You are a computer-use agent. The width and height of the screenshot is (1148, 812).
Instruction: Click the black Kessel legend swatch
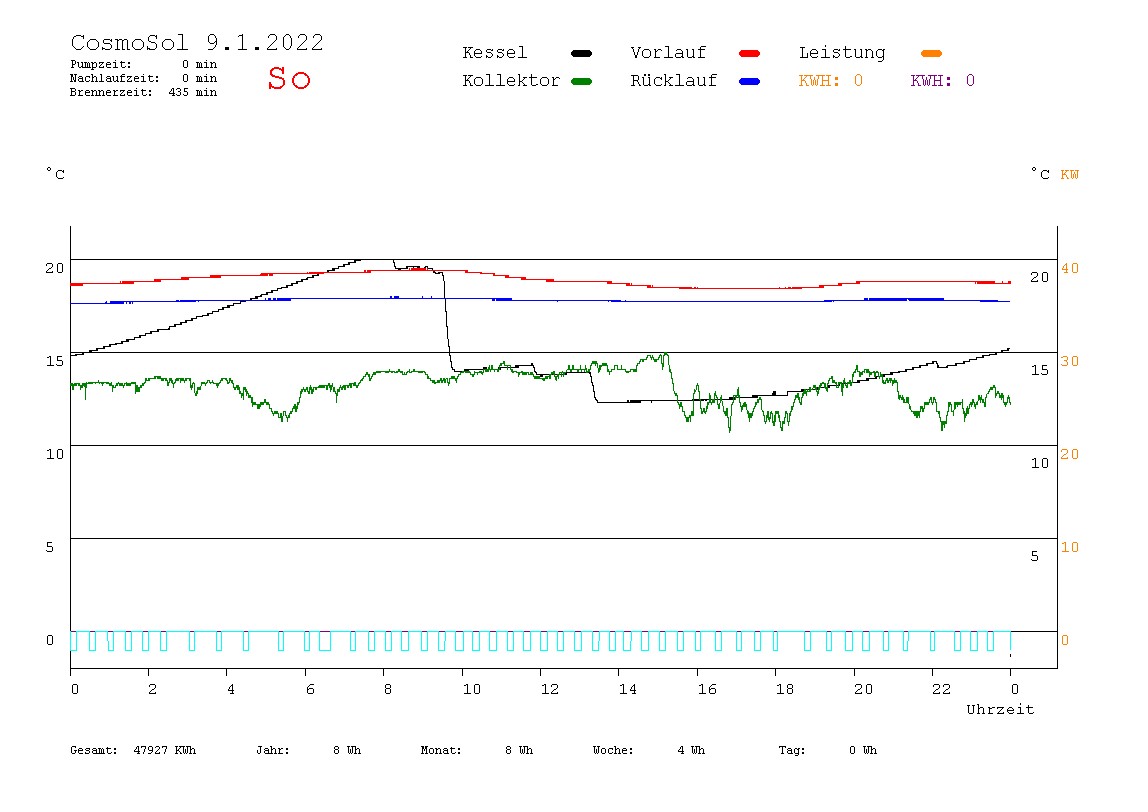point(581,53)
